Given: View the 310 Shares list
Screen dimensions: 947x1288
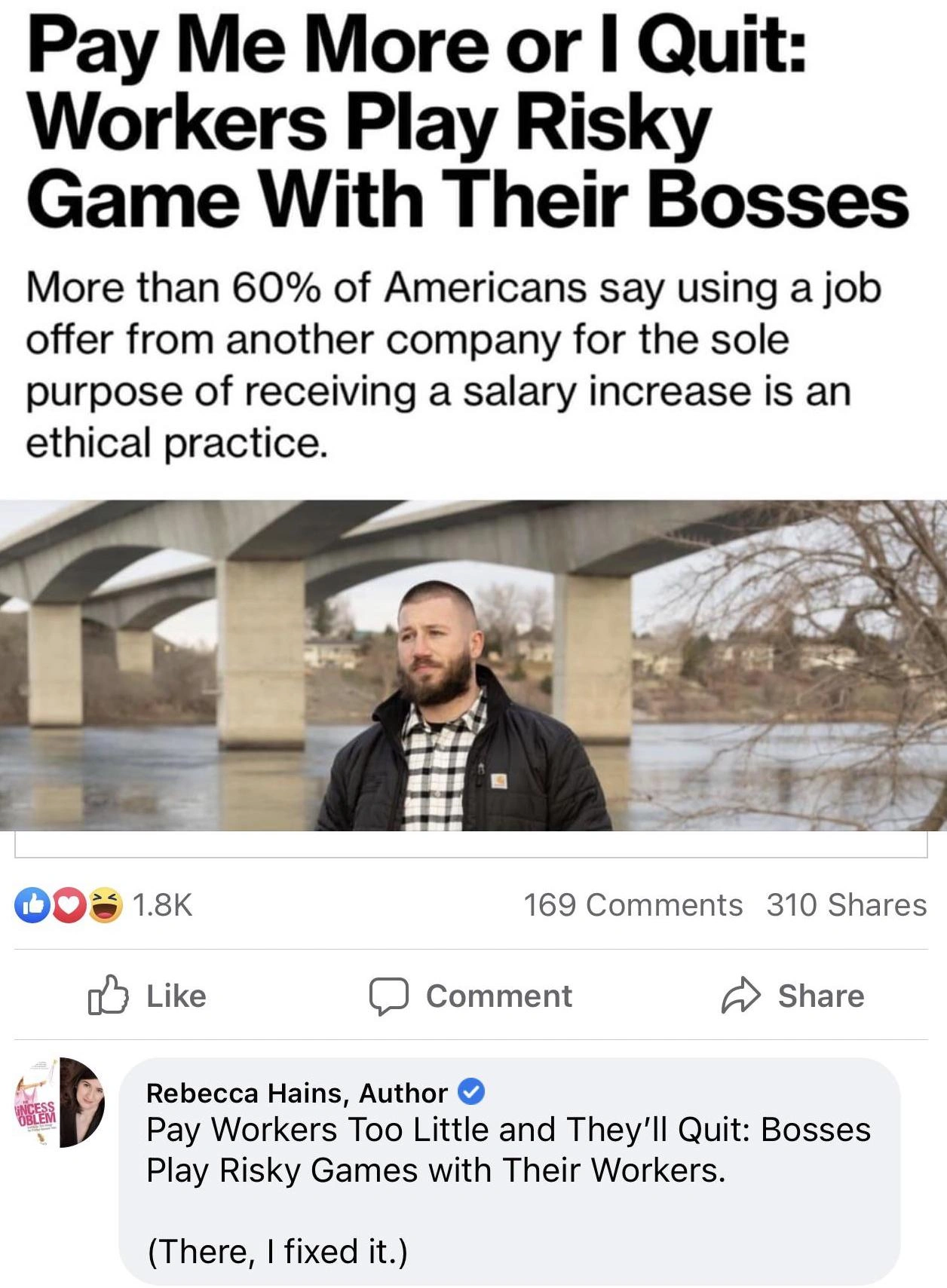Looking at the screenshot, I should [846, 905].
